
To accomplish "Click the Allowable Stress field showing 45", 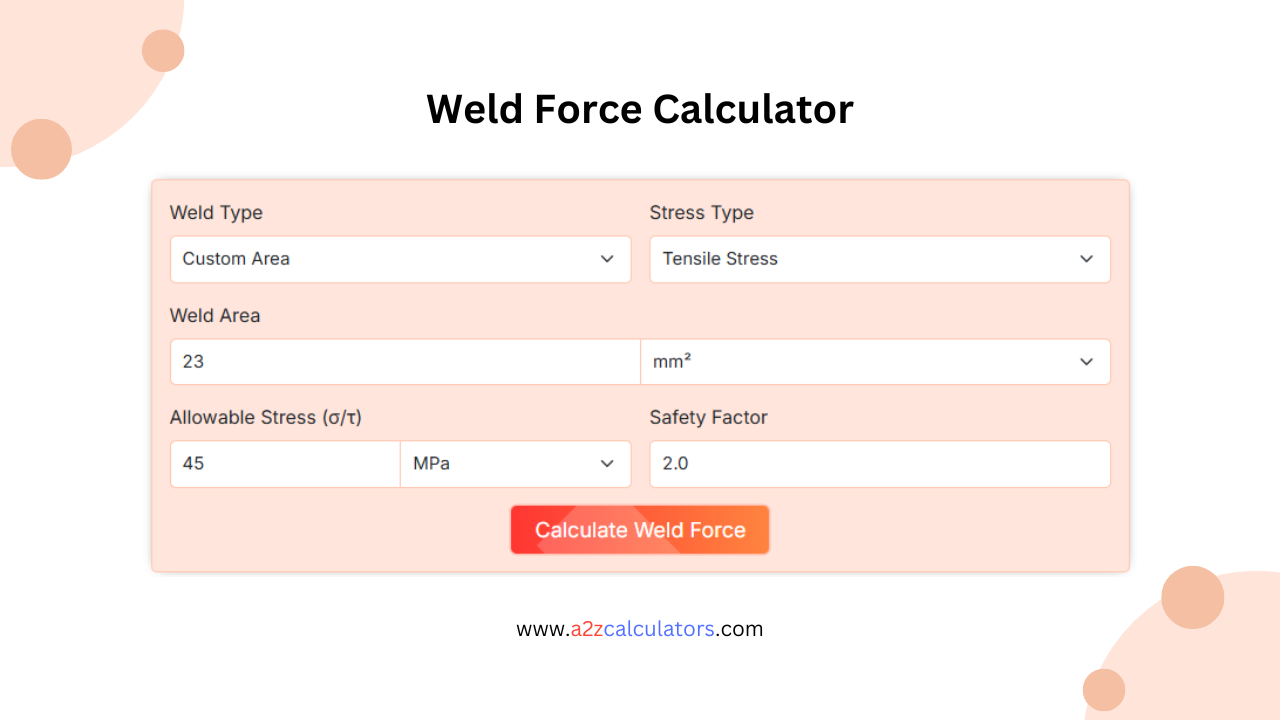I will [285, 464].
